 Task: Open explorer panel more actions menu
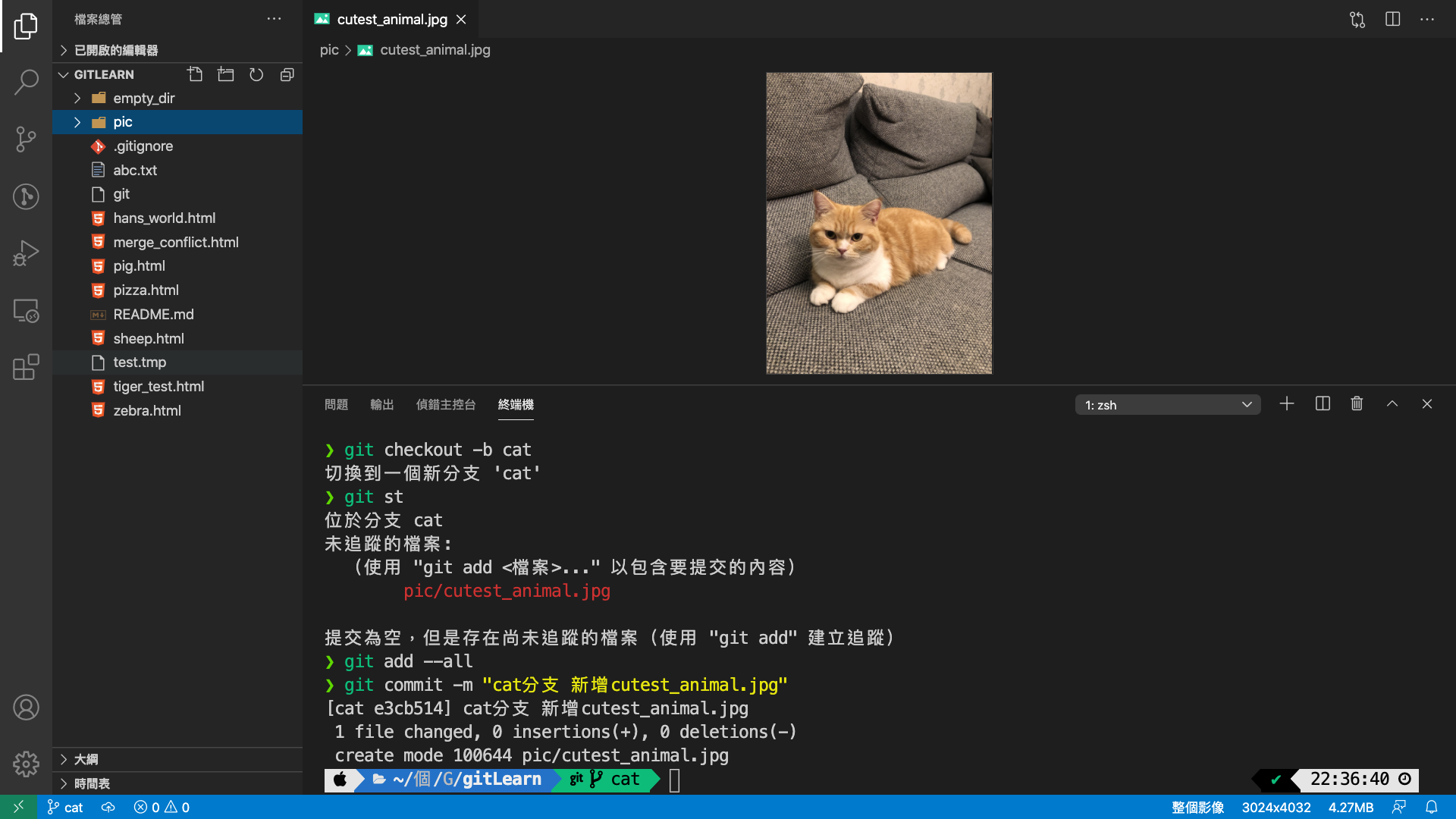tap(274, 19)
